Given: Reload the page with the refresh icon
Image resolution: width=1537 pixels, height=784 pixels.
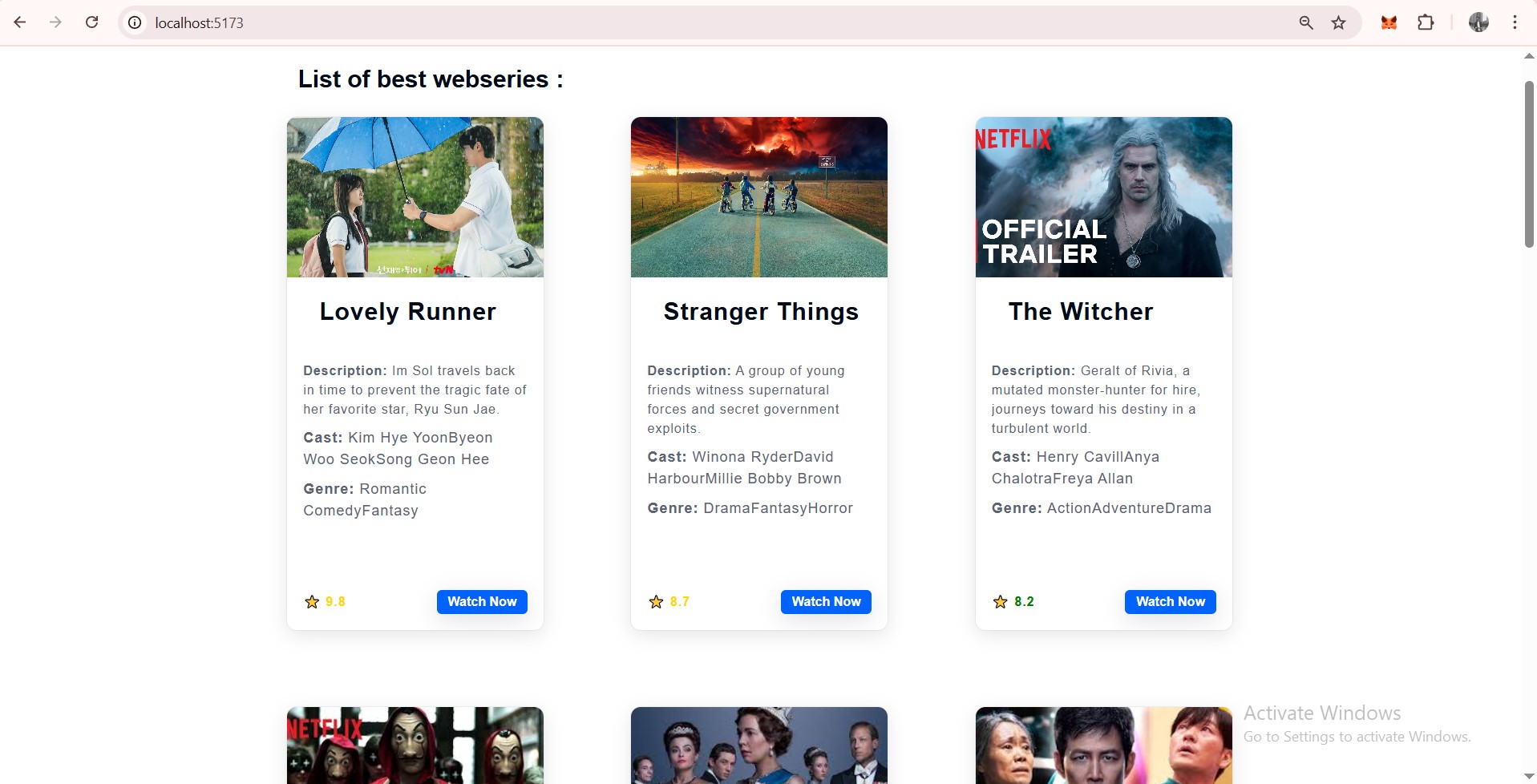Looking at the screenshot, I should 92,22.
